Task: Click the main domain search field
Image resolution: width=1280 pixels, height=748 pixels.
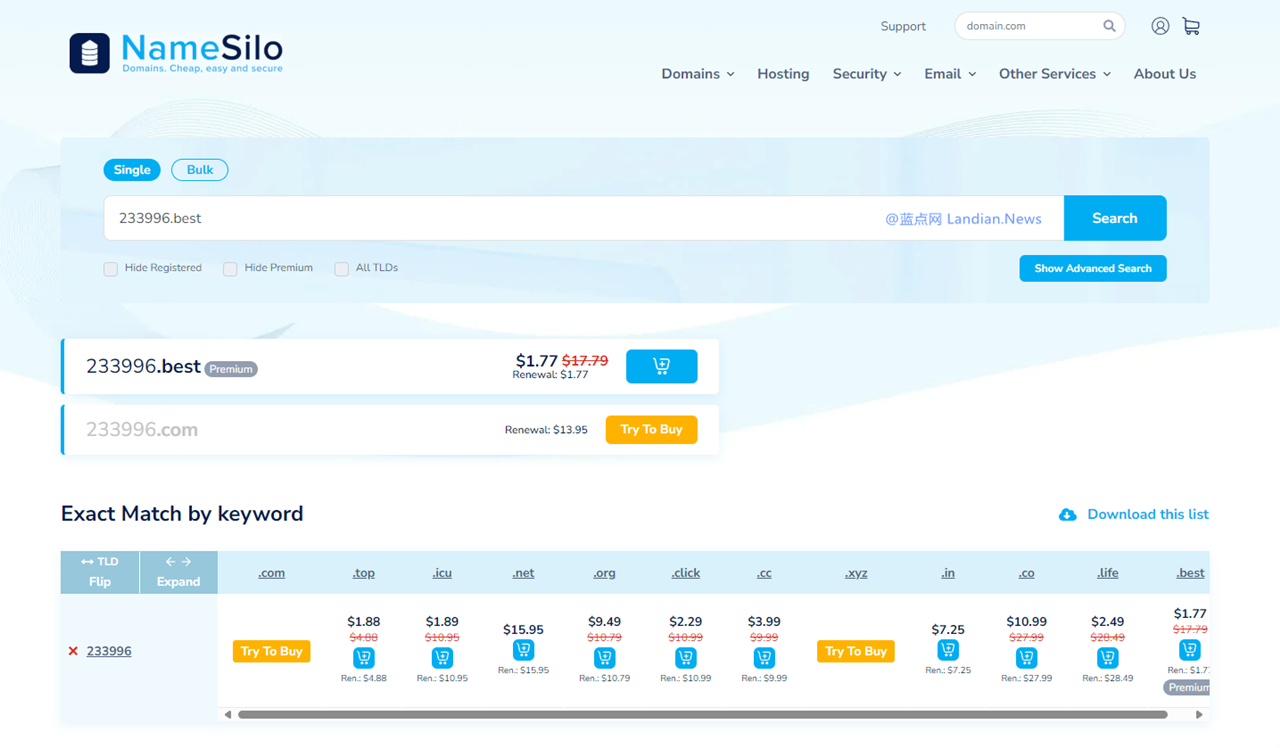Action: pyautogui.click(x=584, y=218)
